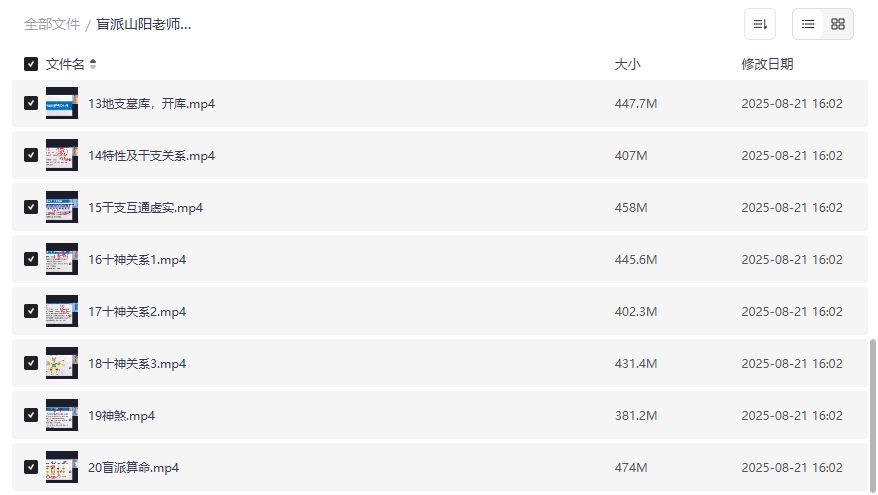Sort by the 大小 column header
This screenshot has height=495, width=878.
click(x=627, y=64)
